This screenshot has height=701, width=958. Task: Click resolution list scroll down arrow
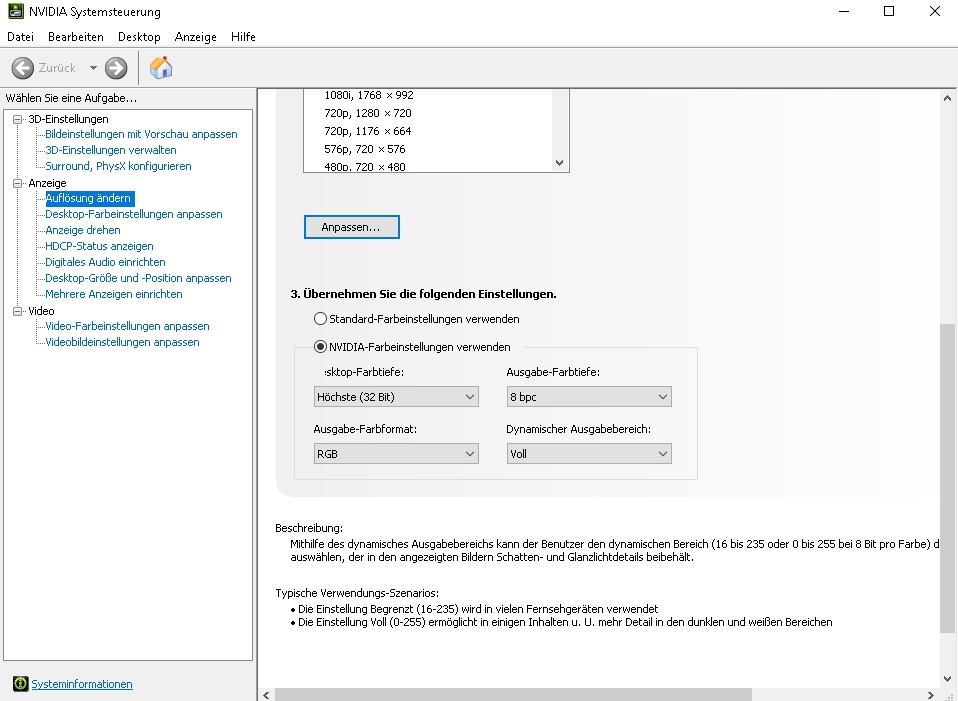[x=559, y=163]
